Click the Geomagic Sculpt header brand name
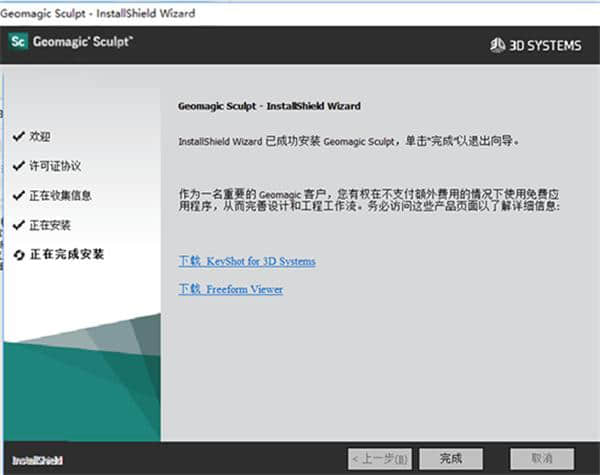The height and width of the screenshot is (475, 600). [84, 42]
